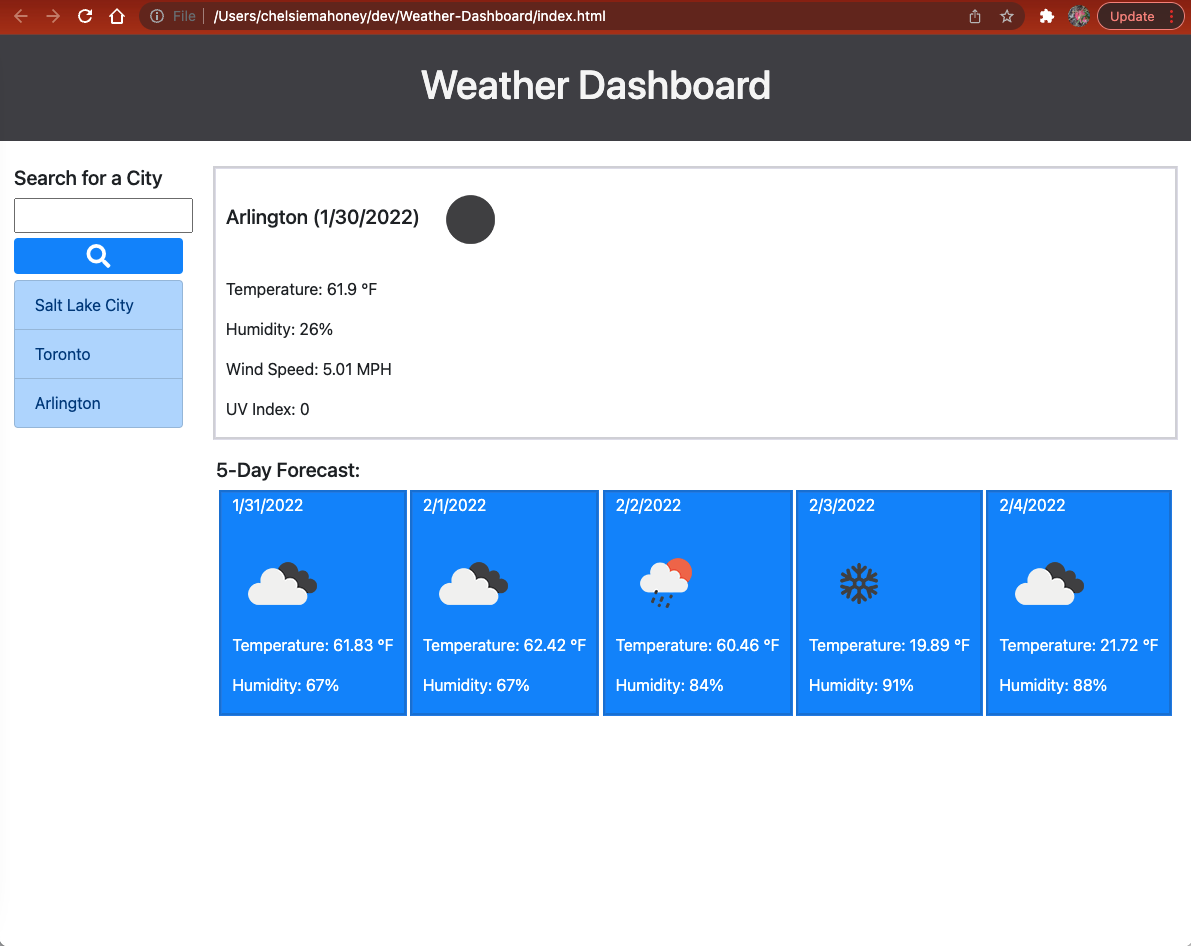Viewport: 1191px width, 946px height.
Task: Click Temperature: 62.42 °F in forecast
Action: [x=504, y=645]
